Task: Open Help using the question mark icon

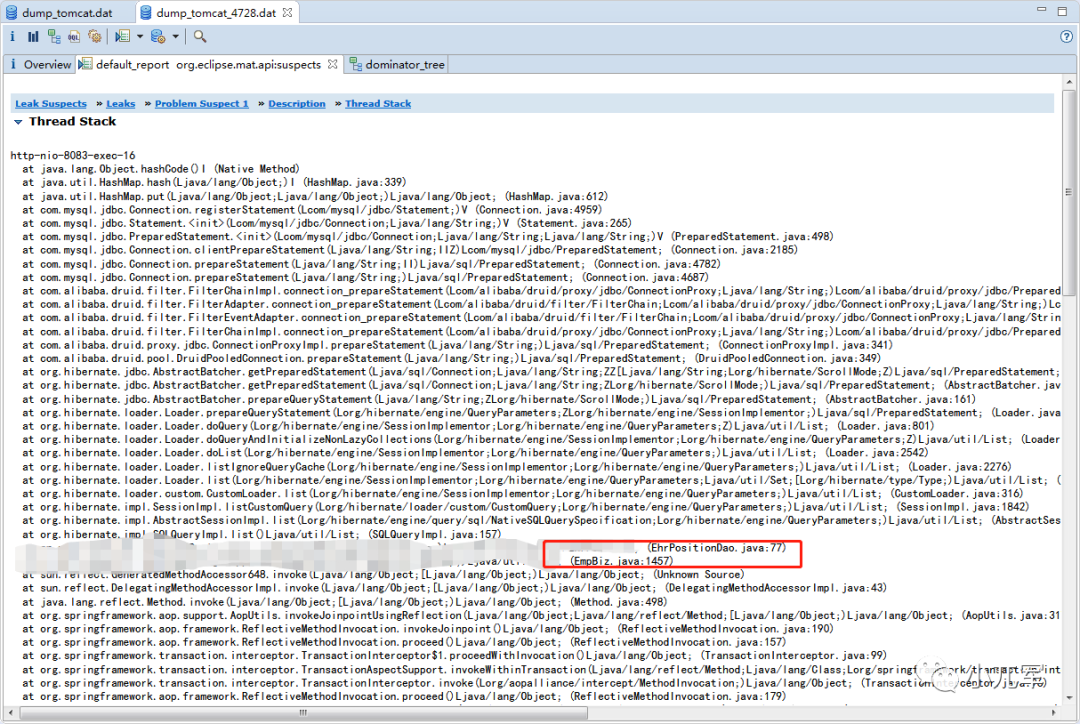Action: click(1066, 36)
